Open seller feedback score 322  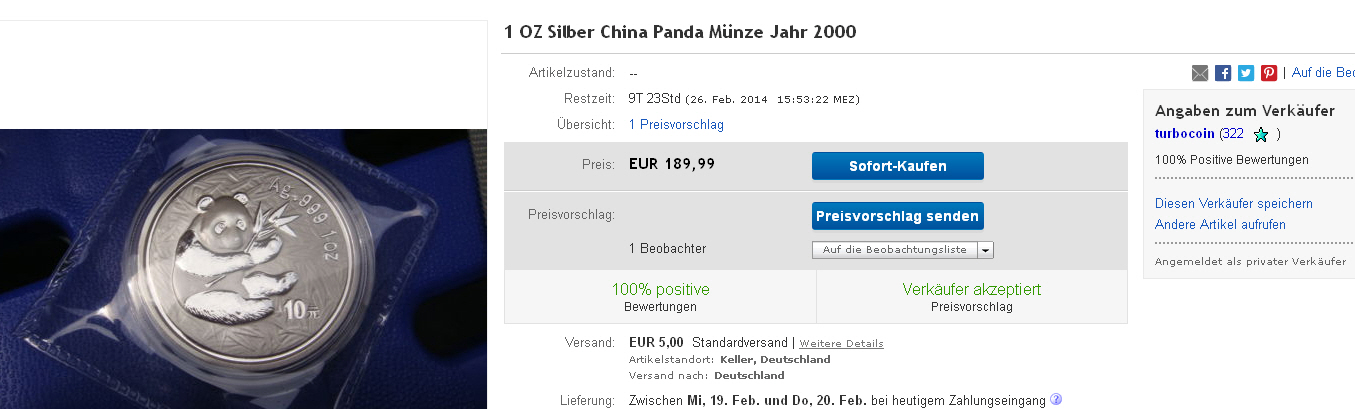pyautogui.click(x=1232, y=134)
